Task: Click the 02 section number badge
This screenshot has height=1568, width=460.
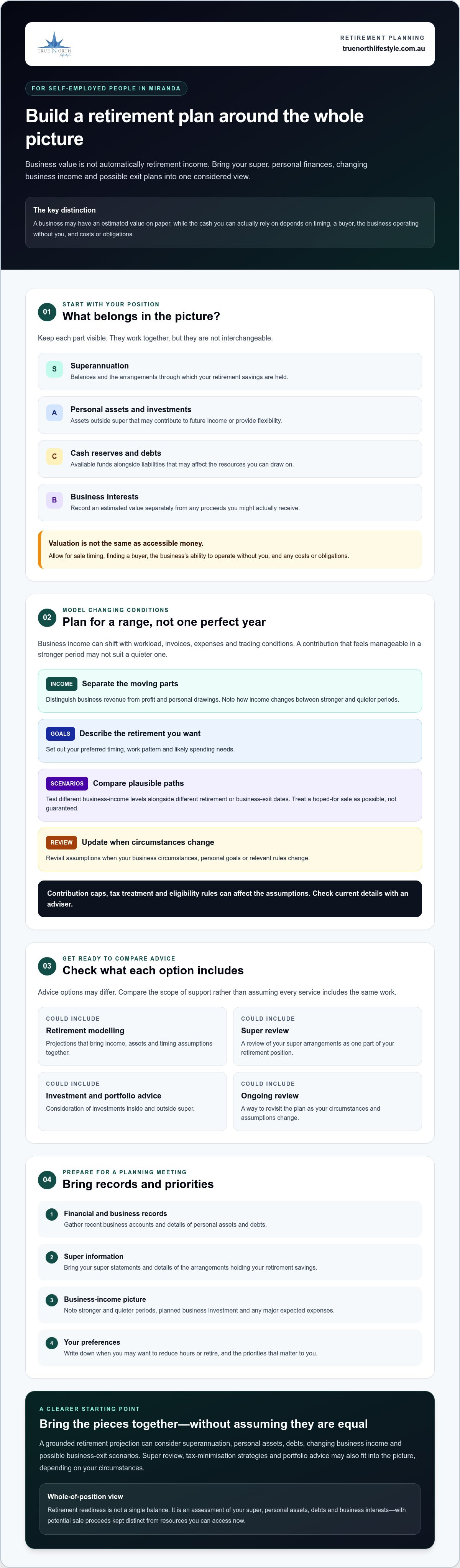Action: 47,617
